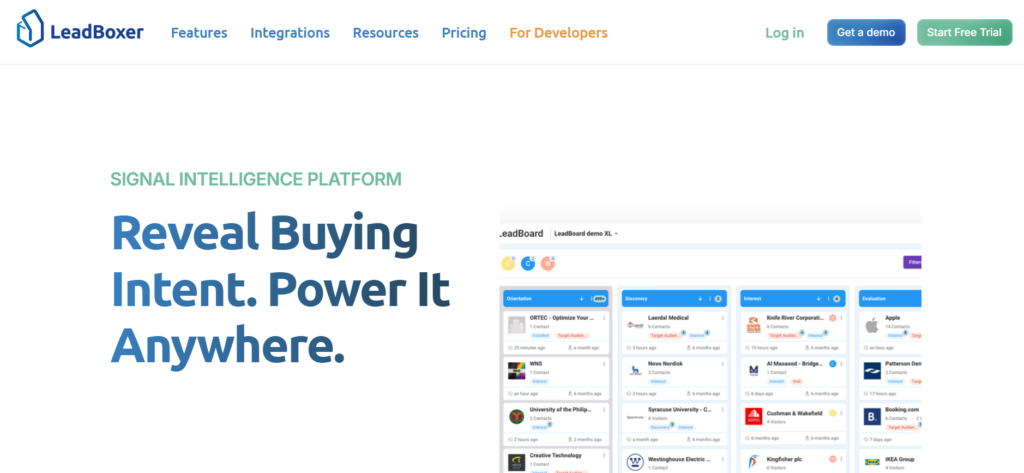Open the Syracuse University card options menu
The image size is (1024, 473).
tap(723, 410)
